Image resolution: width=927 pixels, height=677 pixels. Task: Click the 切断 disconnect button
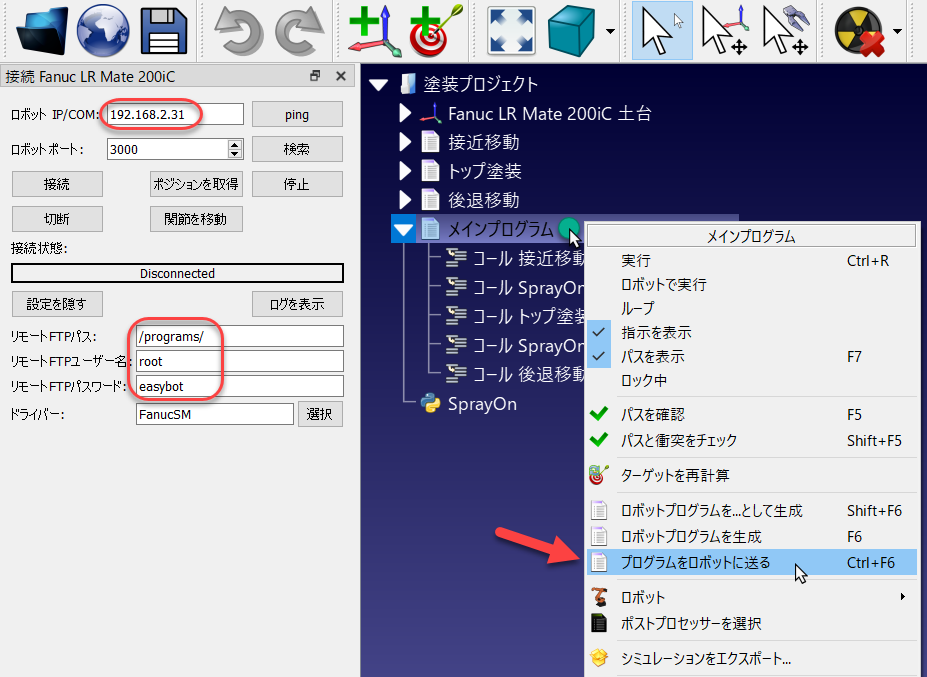click(57, 219)
